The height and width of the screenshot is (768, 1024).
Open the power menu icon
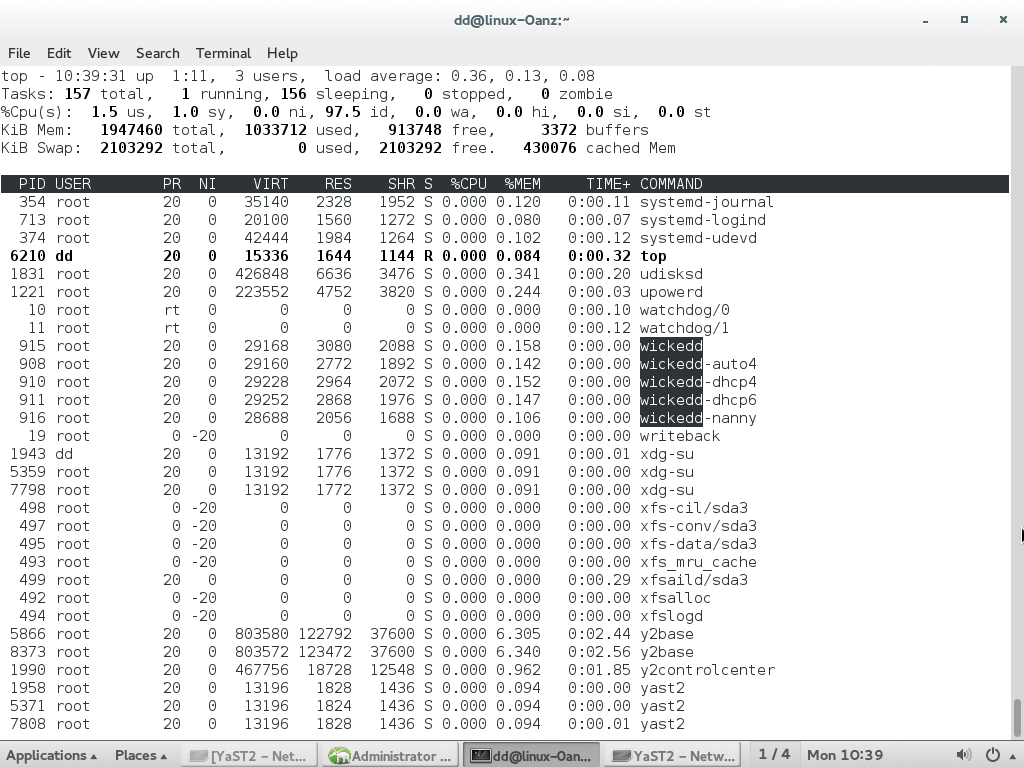pyautogui.click(x=993, y=755)
